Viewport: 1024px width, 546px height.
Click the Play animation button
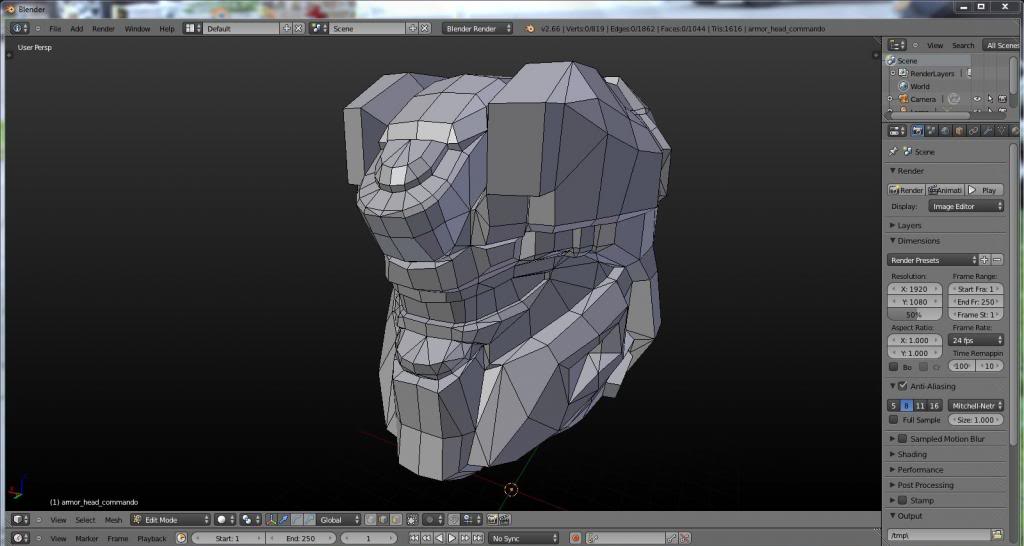point(984,190)
